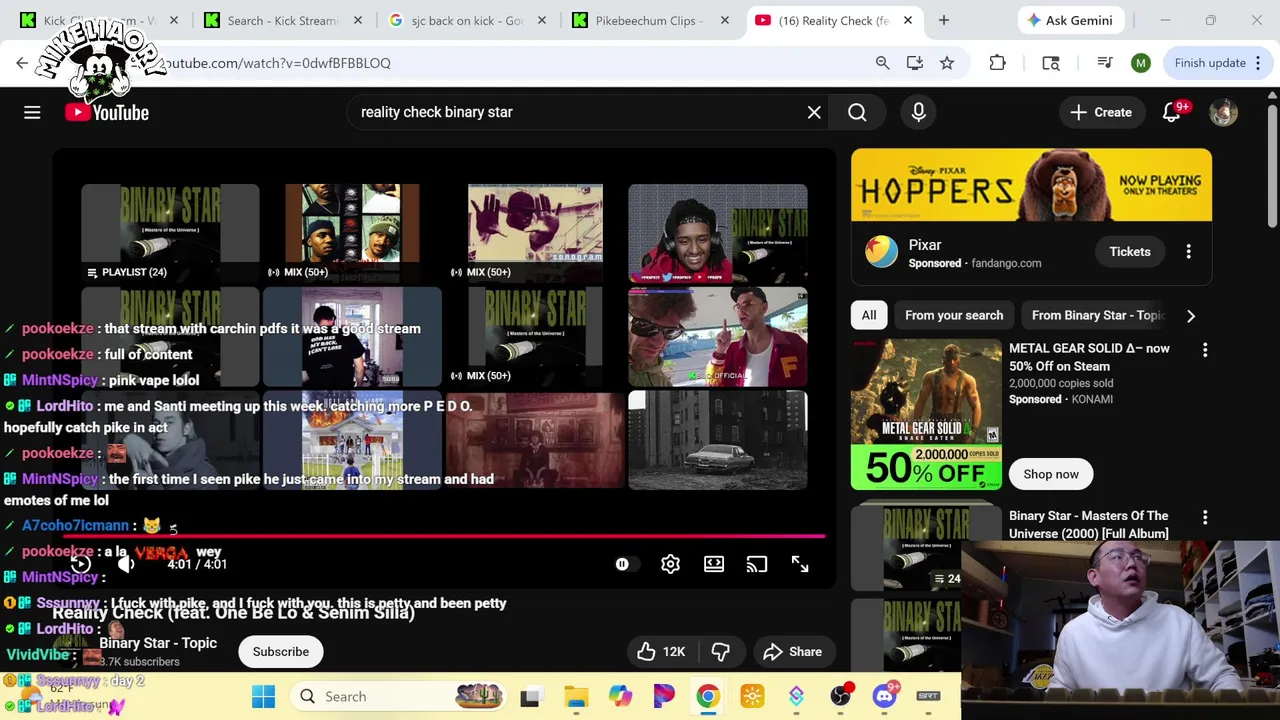The width and height of the screenshot is (1280, 720).
Task: Open Task View on the taskbar
Action: 530,696
